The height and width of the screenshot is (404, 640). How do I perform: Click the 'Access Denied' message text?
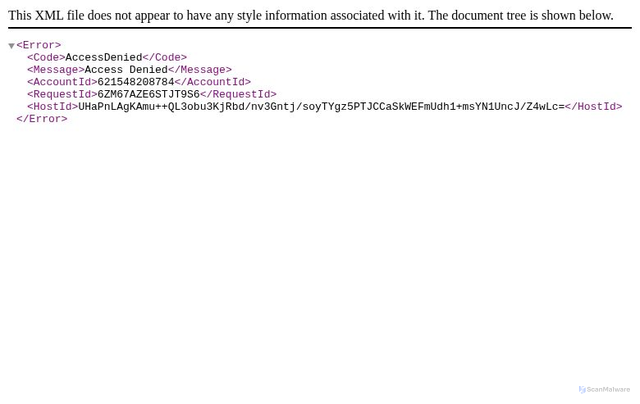click(126, 70)
